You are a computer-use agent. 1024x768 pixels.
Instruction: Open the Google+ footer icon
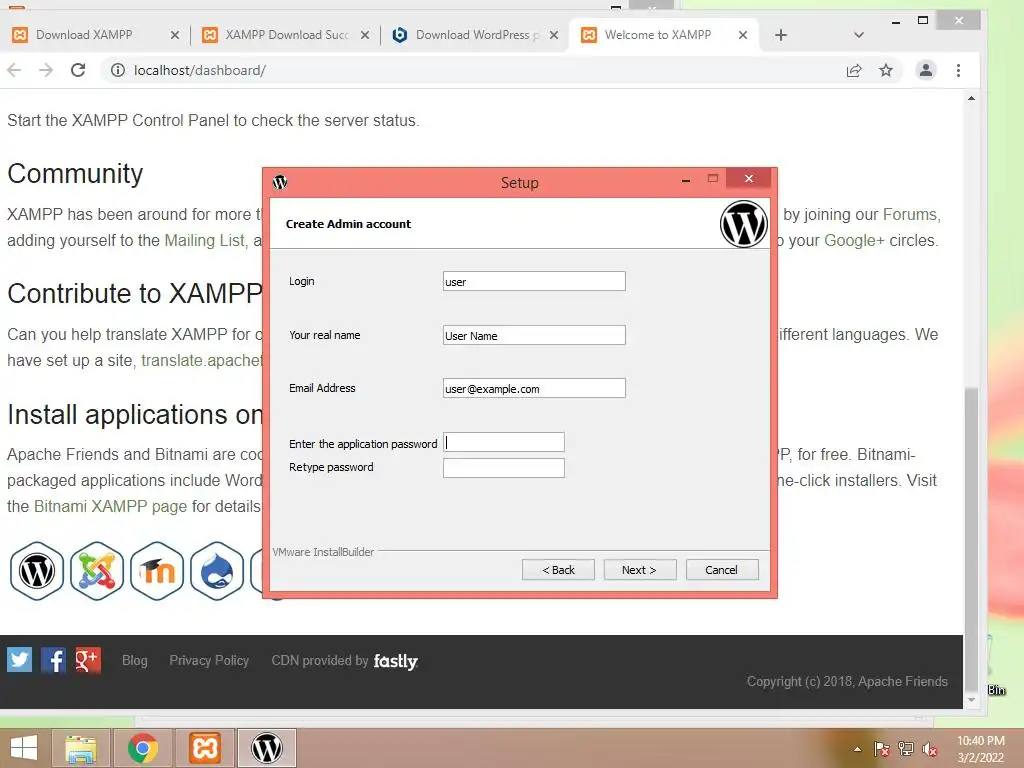pos(88,660)
